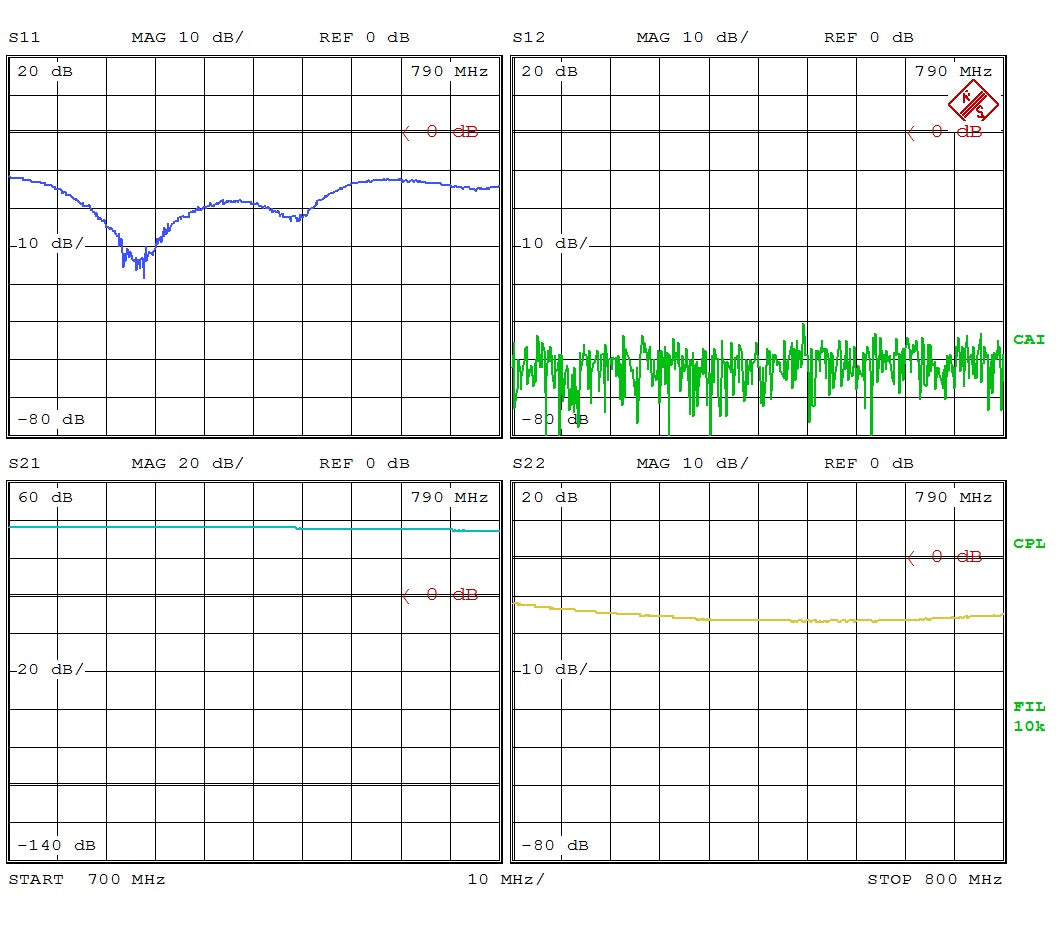Image resolution: width=1058 pixels, height=932 pixels.
Task: Toggle the CPL coupling indicator
Action: (1029, 544)
